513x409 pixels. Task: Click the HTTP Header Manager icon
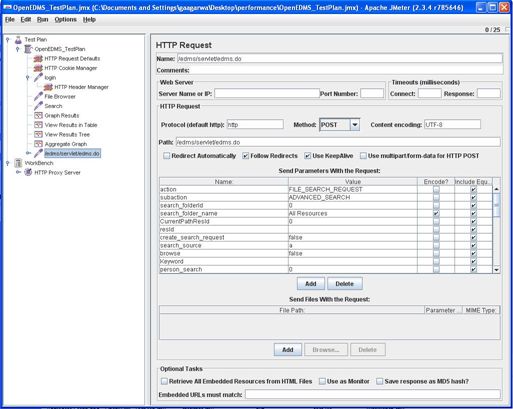(48, 87)
